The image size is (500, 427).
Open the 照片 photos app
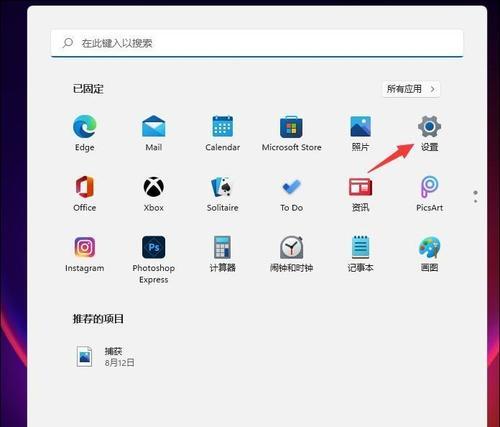coord(360,133)
